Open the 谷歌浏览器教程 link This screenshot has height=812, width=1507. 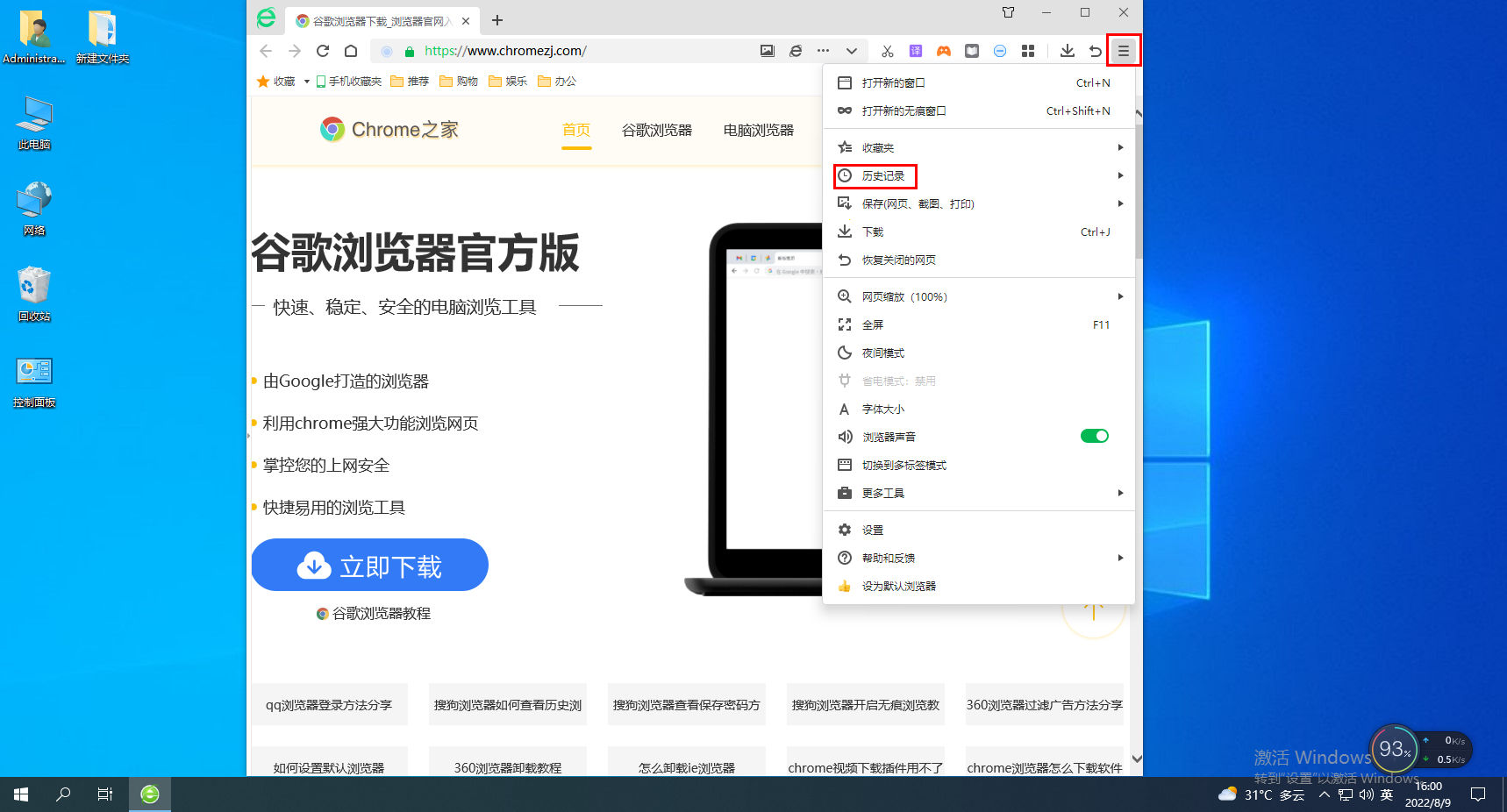click(x=374, y=614)
